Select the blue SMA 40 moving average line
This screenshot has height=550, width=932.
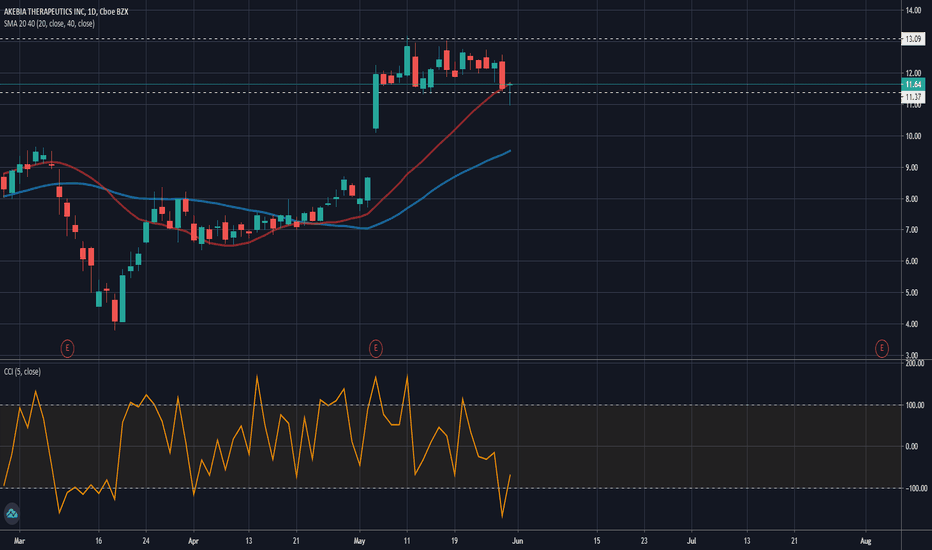coord(440,183)
